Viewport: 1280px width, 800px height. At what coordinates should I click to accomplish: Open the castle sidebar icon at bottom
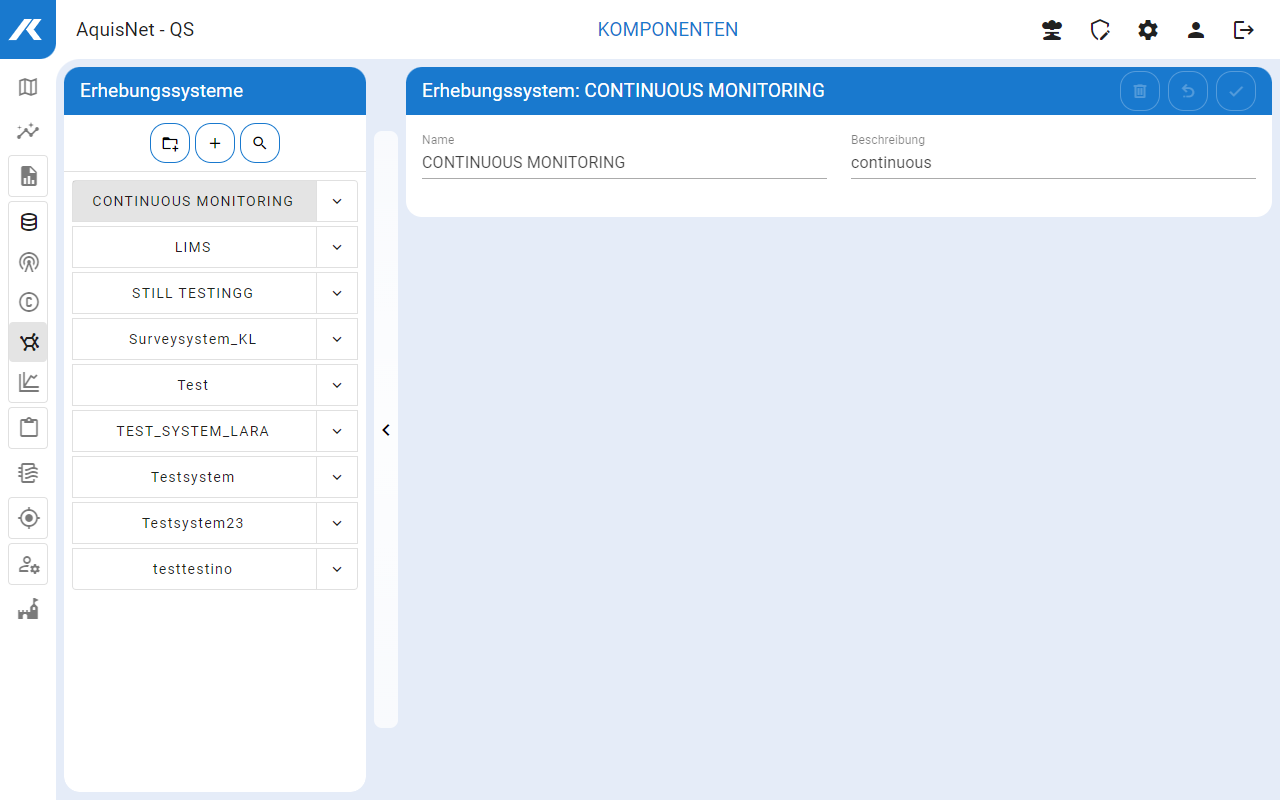tap(28, 609)
